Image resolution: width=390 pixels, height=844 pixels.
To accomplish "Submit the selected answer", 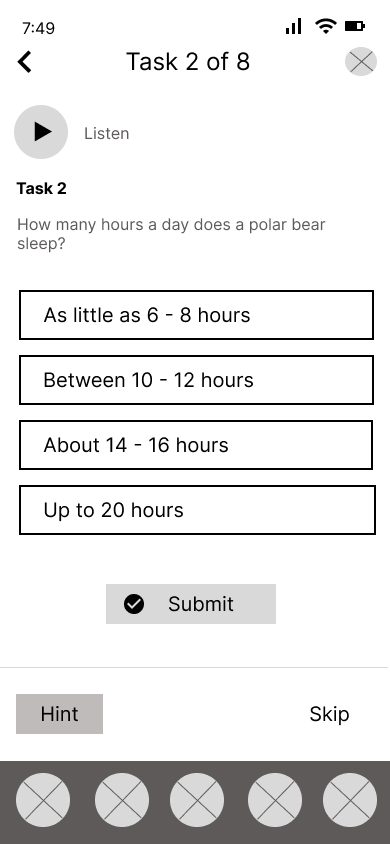I will [191, 604].
